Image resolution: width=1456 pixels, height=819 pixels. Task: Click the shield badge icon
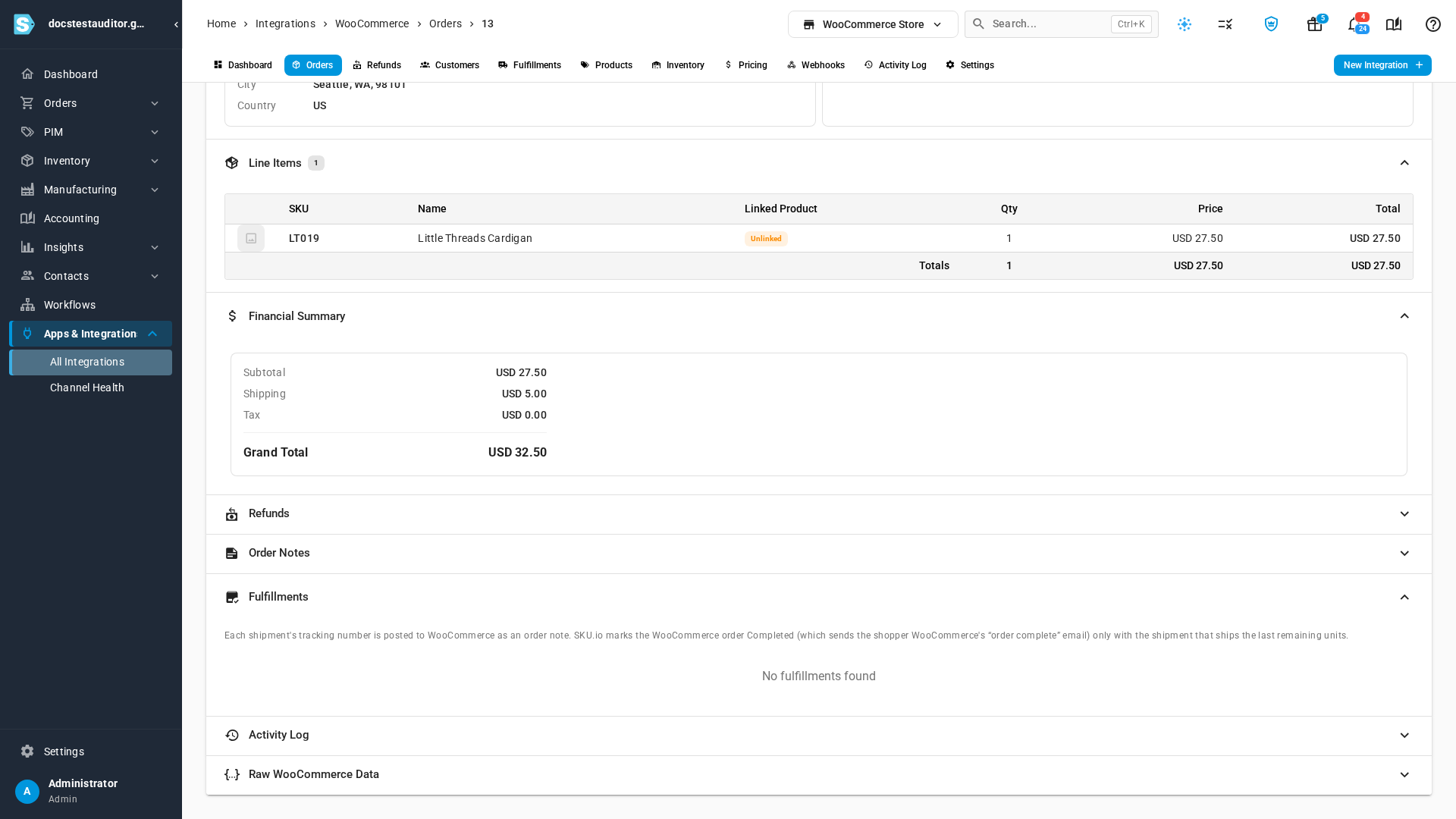pyautogui.click(x=1271, y=24)
